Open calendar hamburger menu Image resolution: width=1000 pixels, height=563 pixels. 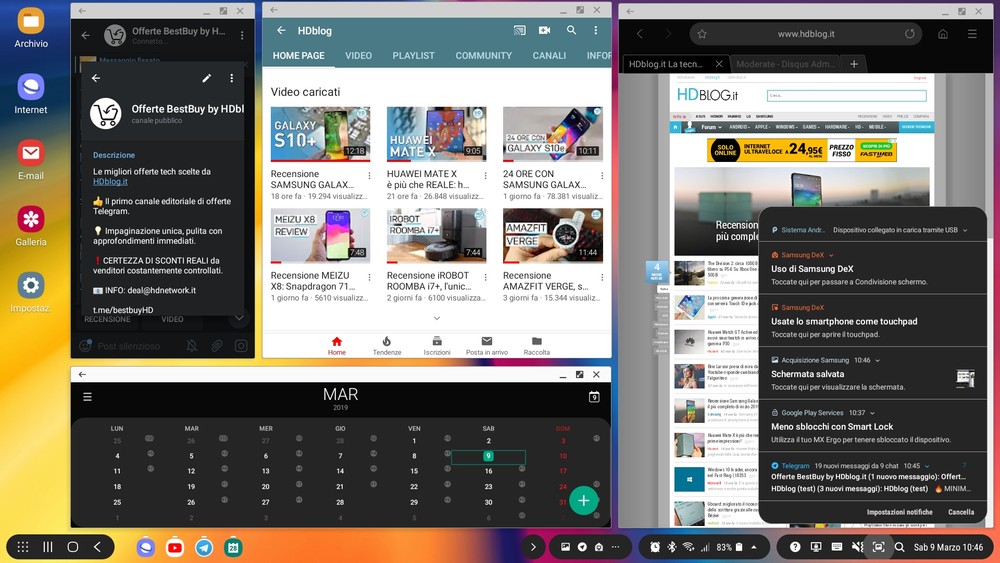tap(87, 397)
